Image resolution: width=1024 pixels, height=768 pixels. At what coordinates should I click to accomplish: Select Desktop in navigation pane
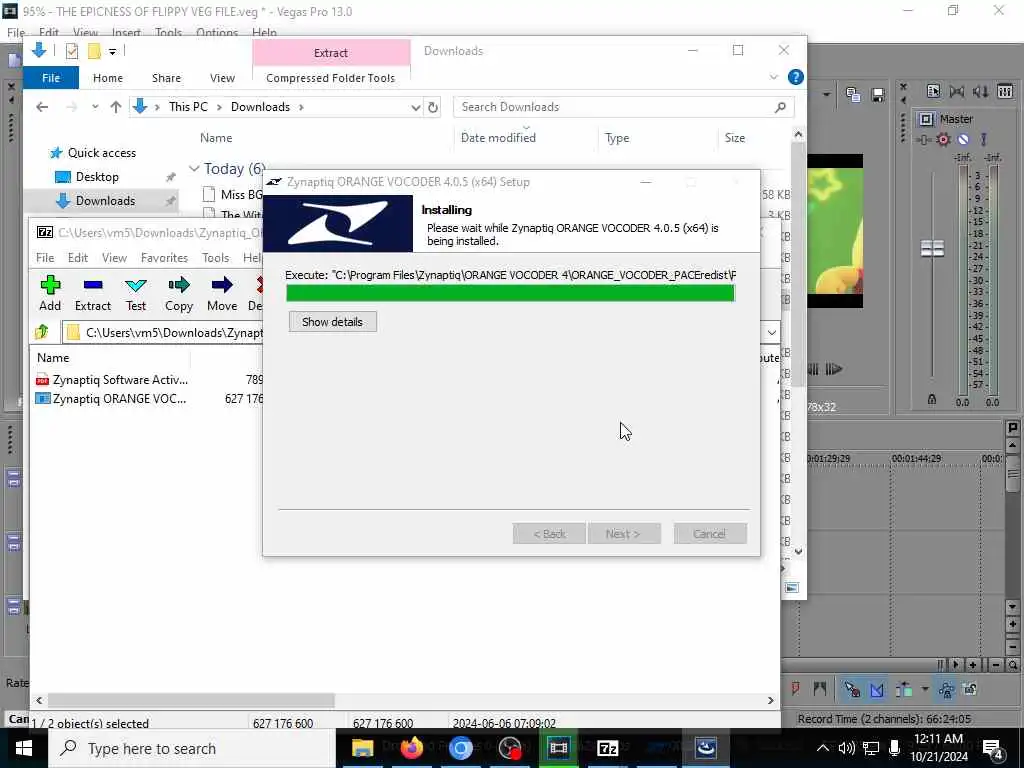[x=88, y=177]
